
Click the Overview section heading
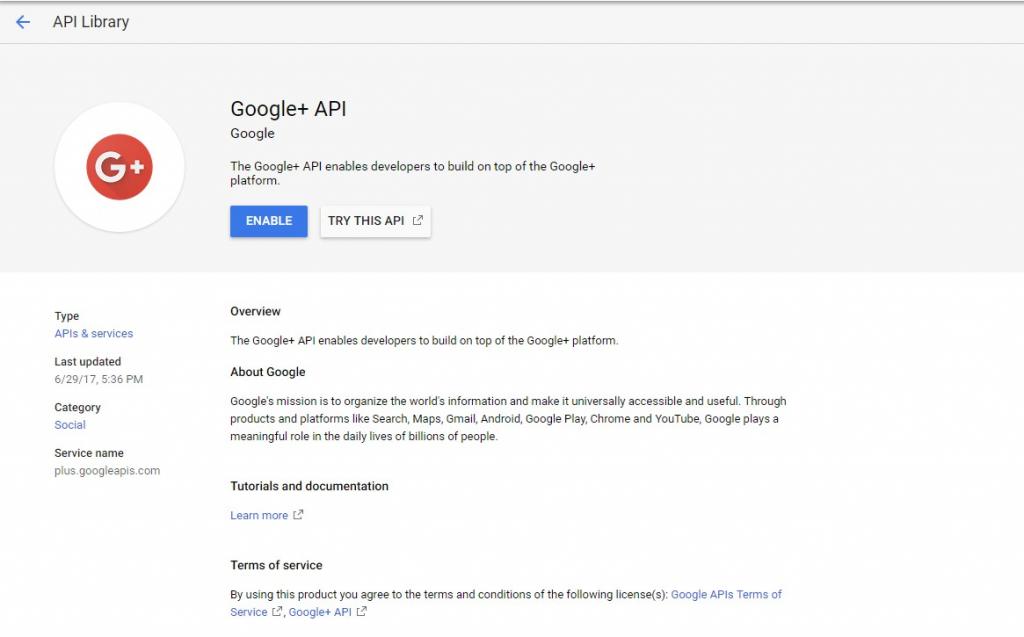point(255,312)
